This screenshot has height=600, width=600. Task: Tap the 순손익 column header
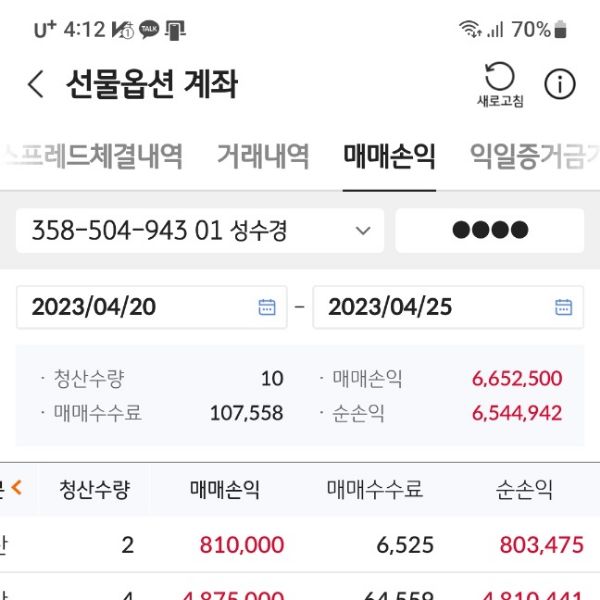click(x=524, y=490)
